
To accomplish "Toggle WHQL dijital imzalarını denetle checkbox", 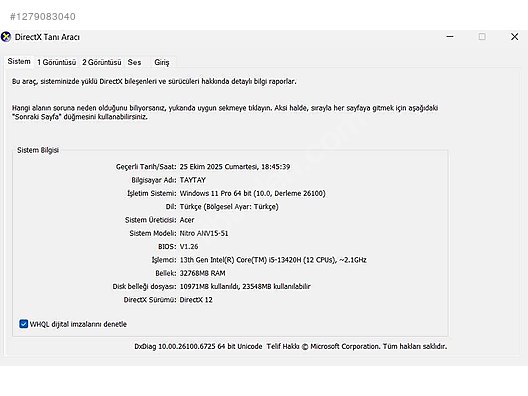I will pyautogui.click(x=24, y=324).
